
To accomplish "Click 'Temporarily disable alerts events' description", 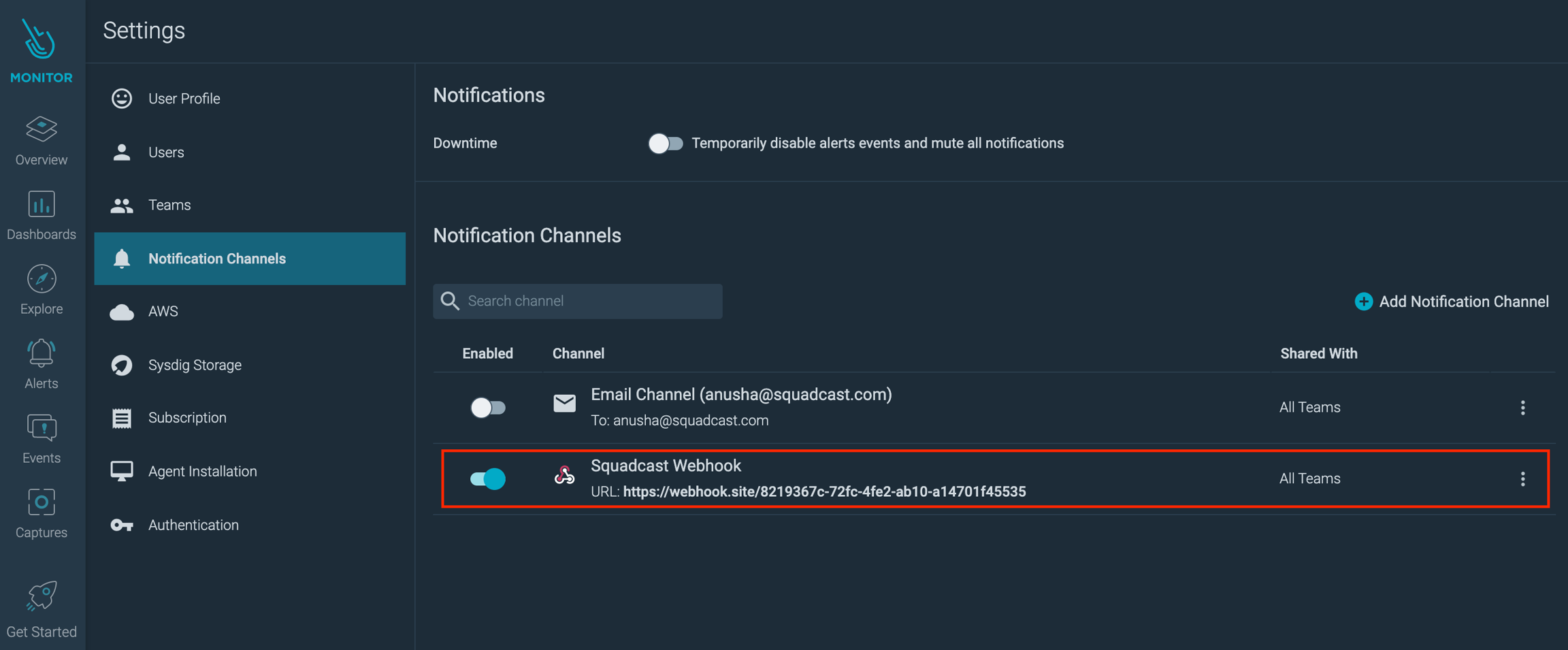I will pyautogui.click(x=877, y=144).
